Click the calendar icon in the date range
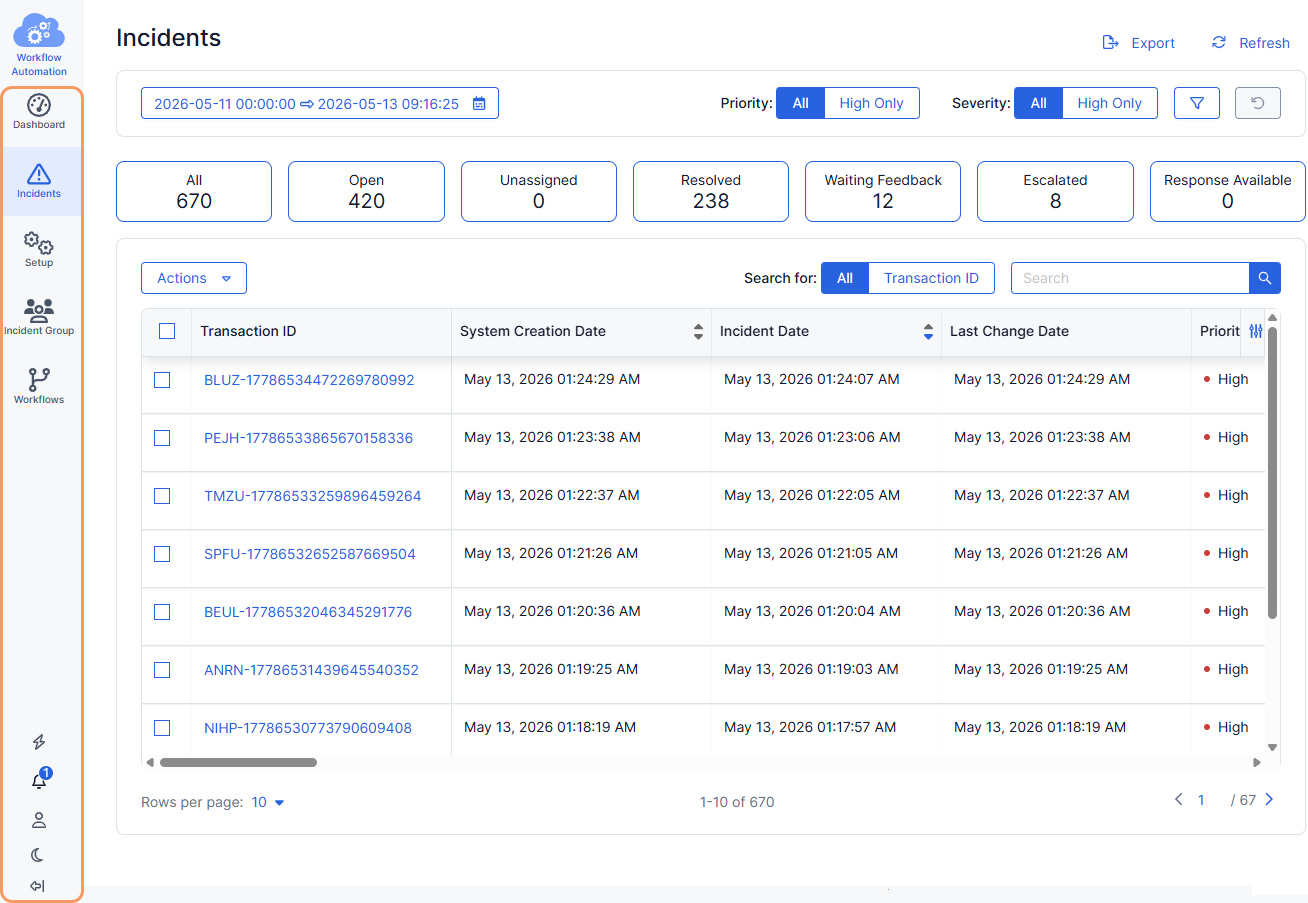1308x903 pixels. [x=479, y=104]
